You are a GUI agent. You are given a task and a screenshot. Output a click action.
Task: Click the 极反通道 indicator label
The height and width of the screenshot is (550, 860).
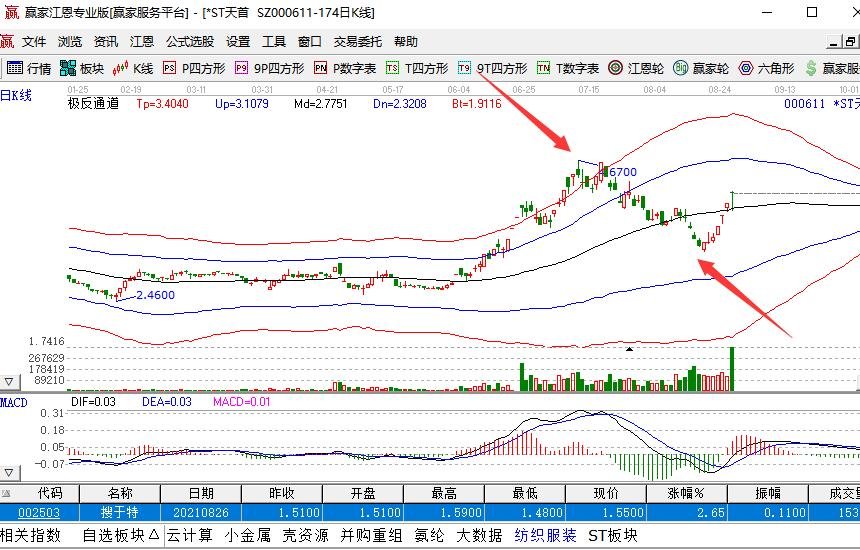click(x=93, y=103)
